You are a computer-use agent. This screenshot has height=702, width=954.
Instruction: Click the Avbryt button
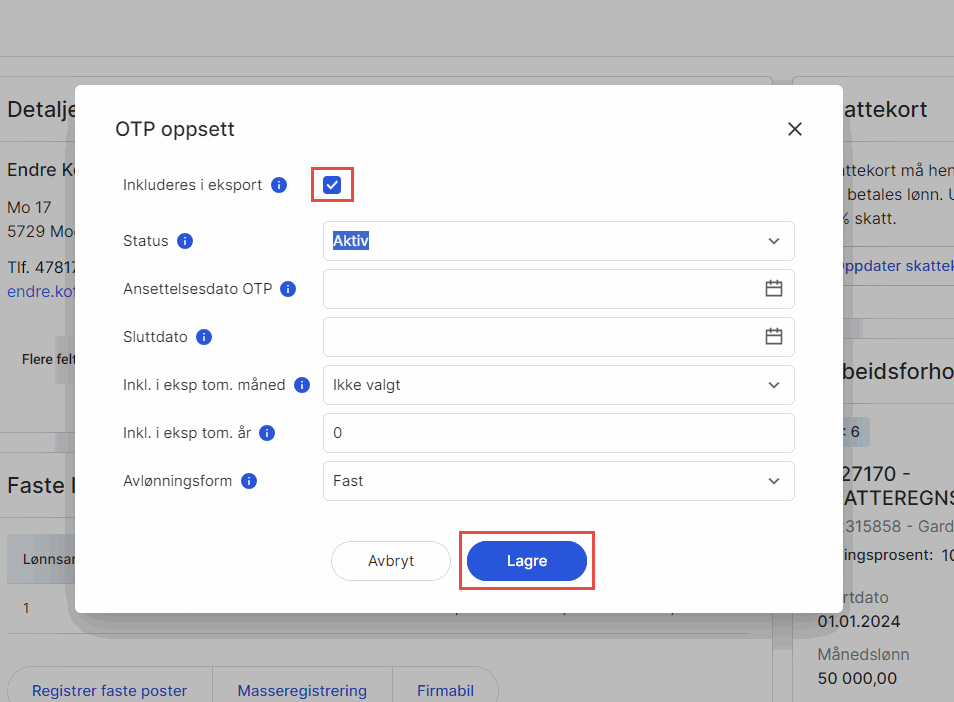click(x=391, y=561)
